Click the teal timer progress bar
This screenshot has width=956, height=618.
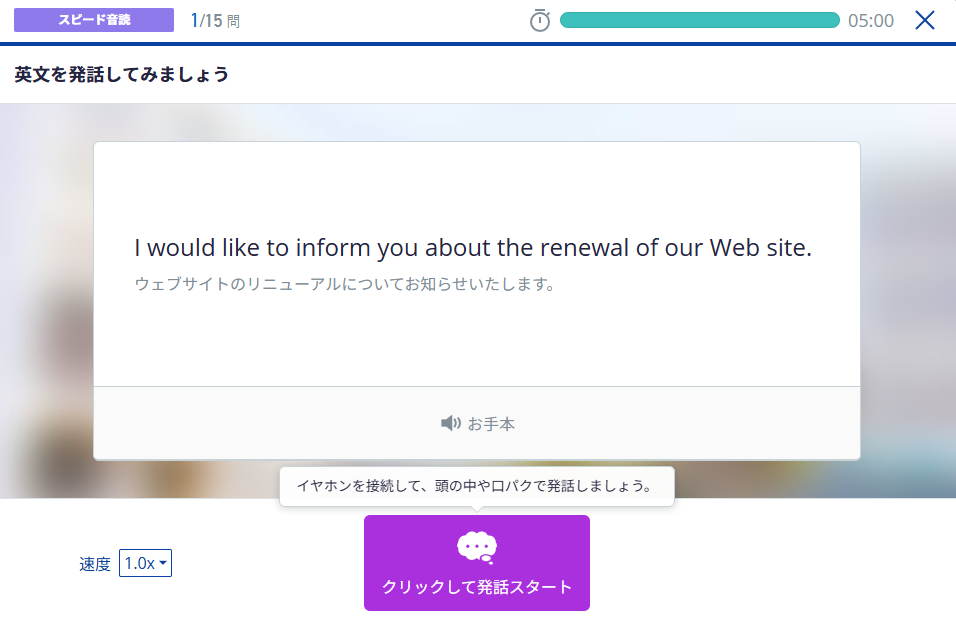pyautogui.click(x=699, y=20)
